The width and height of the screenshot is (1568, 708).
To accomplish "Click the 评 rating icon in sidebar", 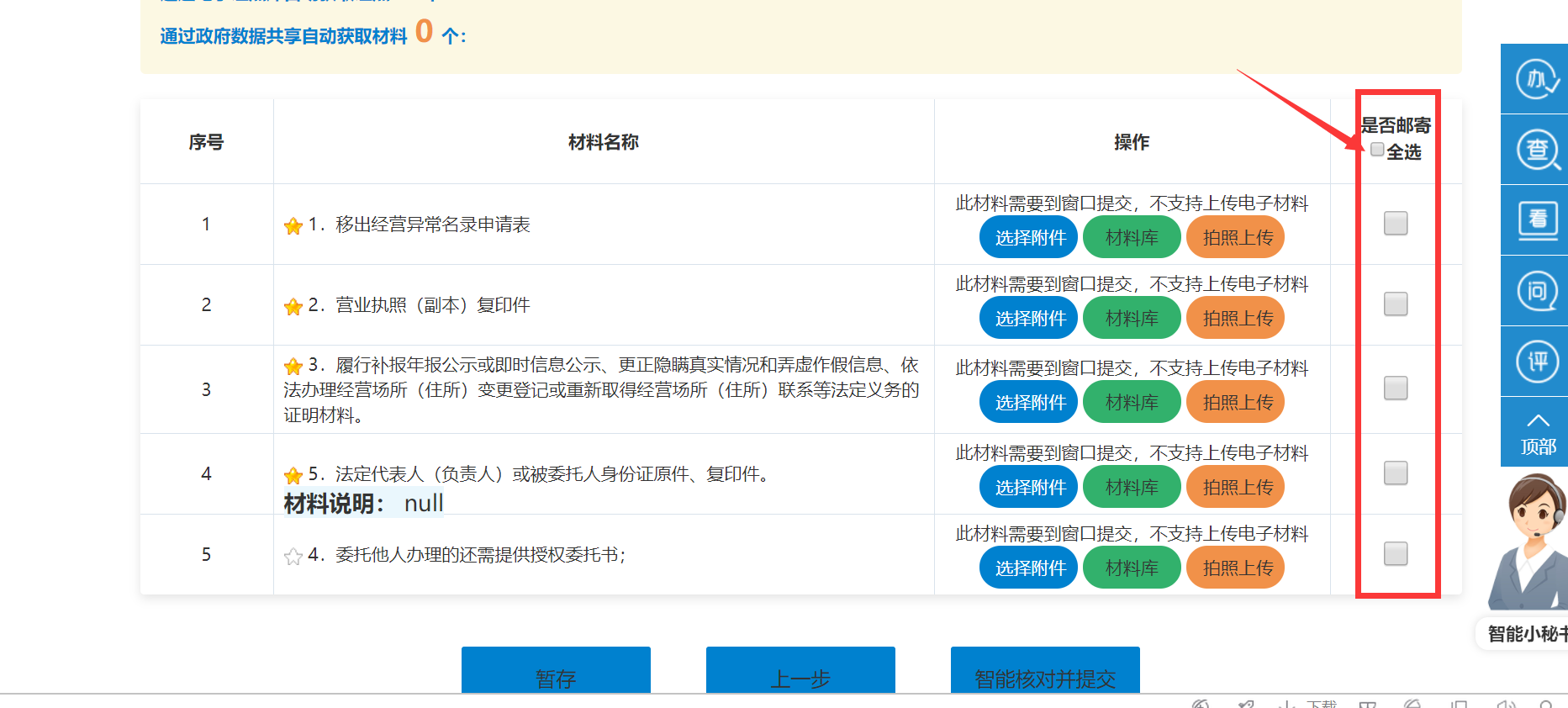I will 1536,362.
